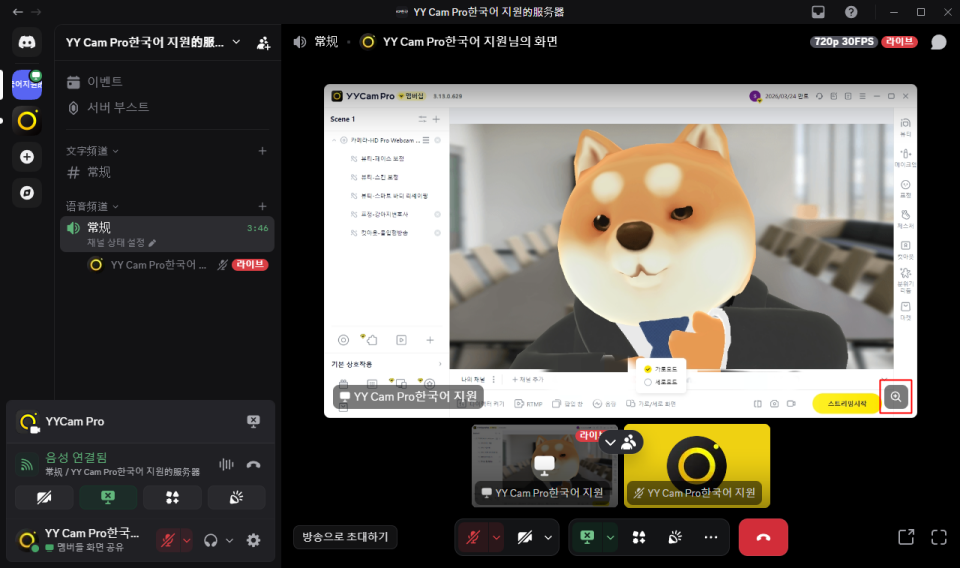Enter full screen stream view
The height and width of the screenshot is (568, 960).
click(x=938, y=537)
